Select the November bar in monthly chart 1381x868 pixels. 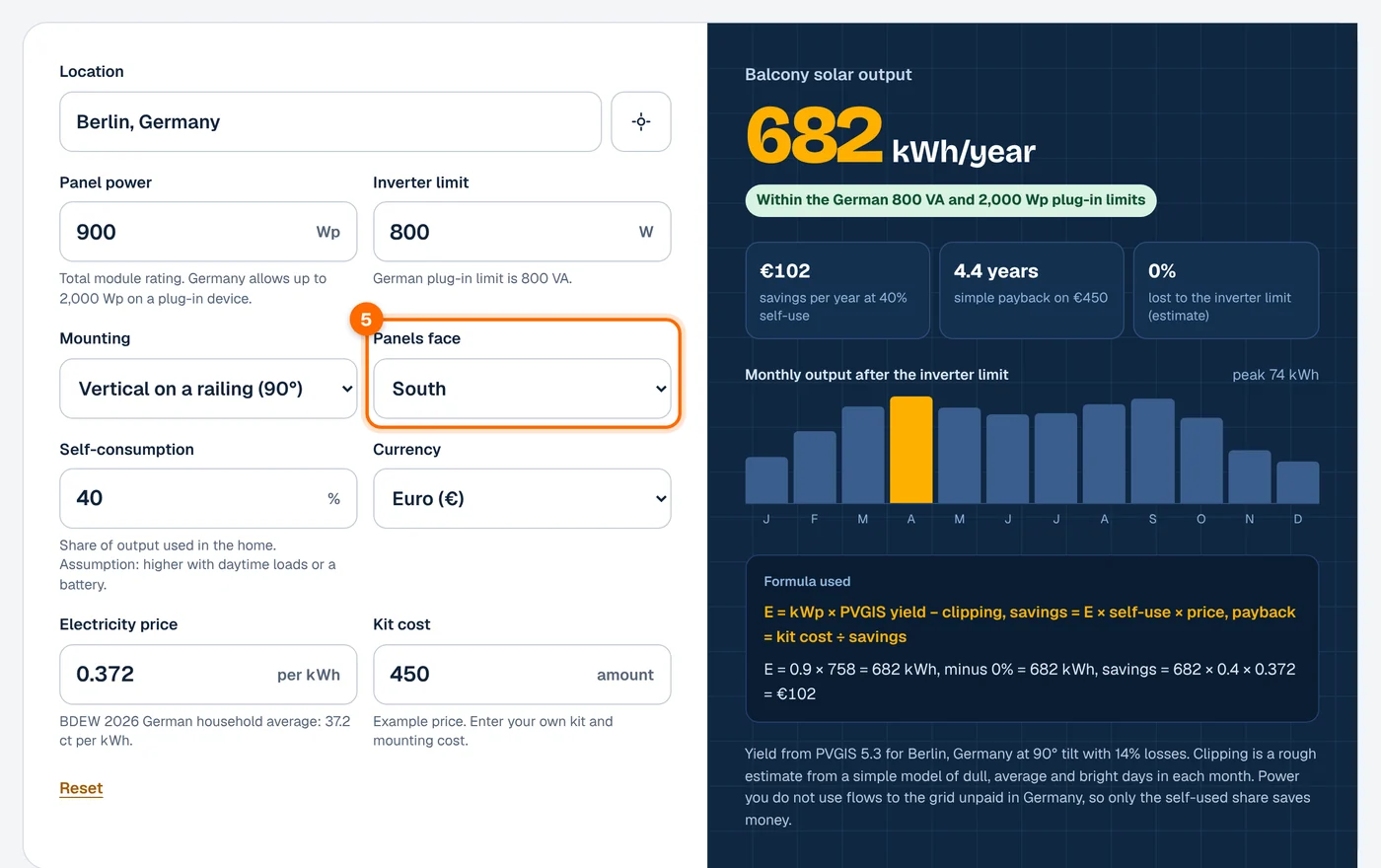pos(1249,476)
